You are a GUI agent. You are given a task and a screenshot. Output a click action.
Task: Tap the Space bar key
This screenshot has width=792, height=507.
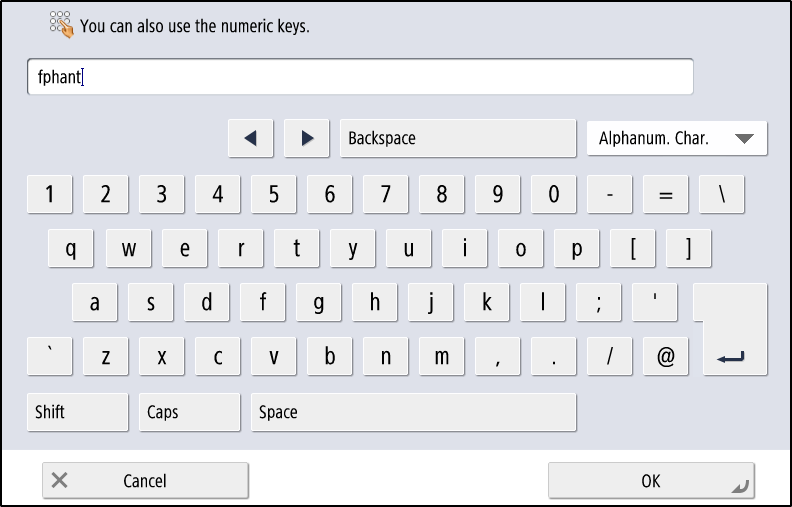414,412
